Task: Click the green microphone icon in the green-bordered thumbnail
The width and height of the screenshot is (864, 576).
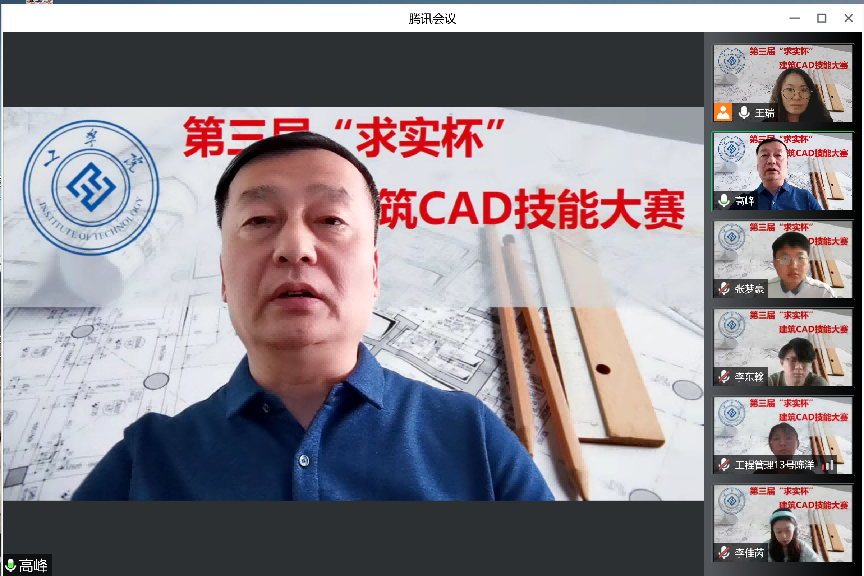Action: (x=724, y=200)
